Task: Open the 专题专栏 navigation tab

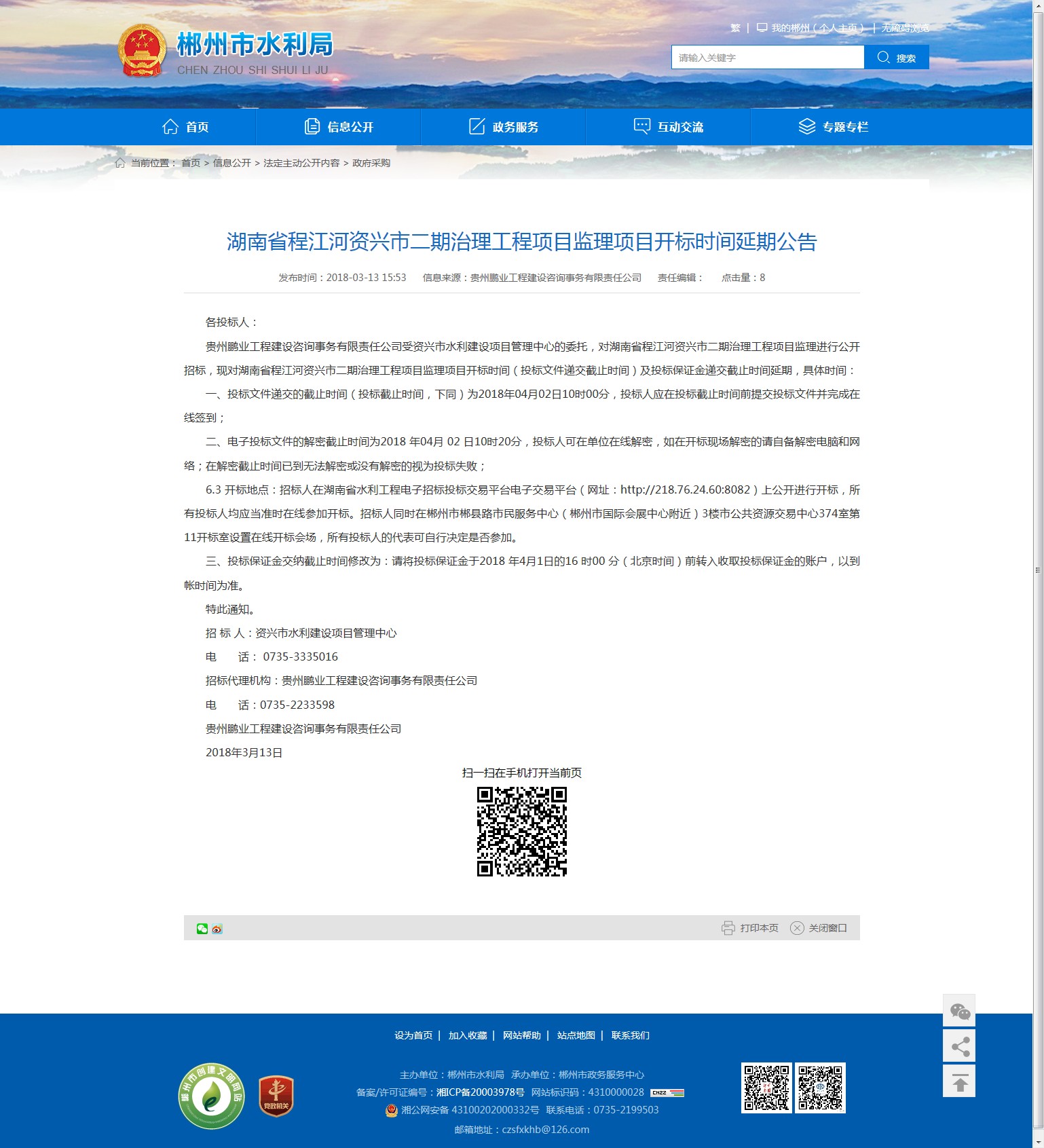Action: click(x=834, y=127)
